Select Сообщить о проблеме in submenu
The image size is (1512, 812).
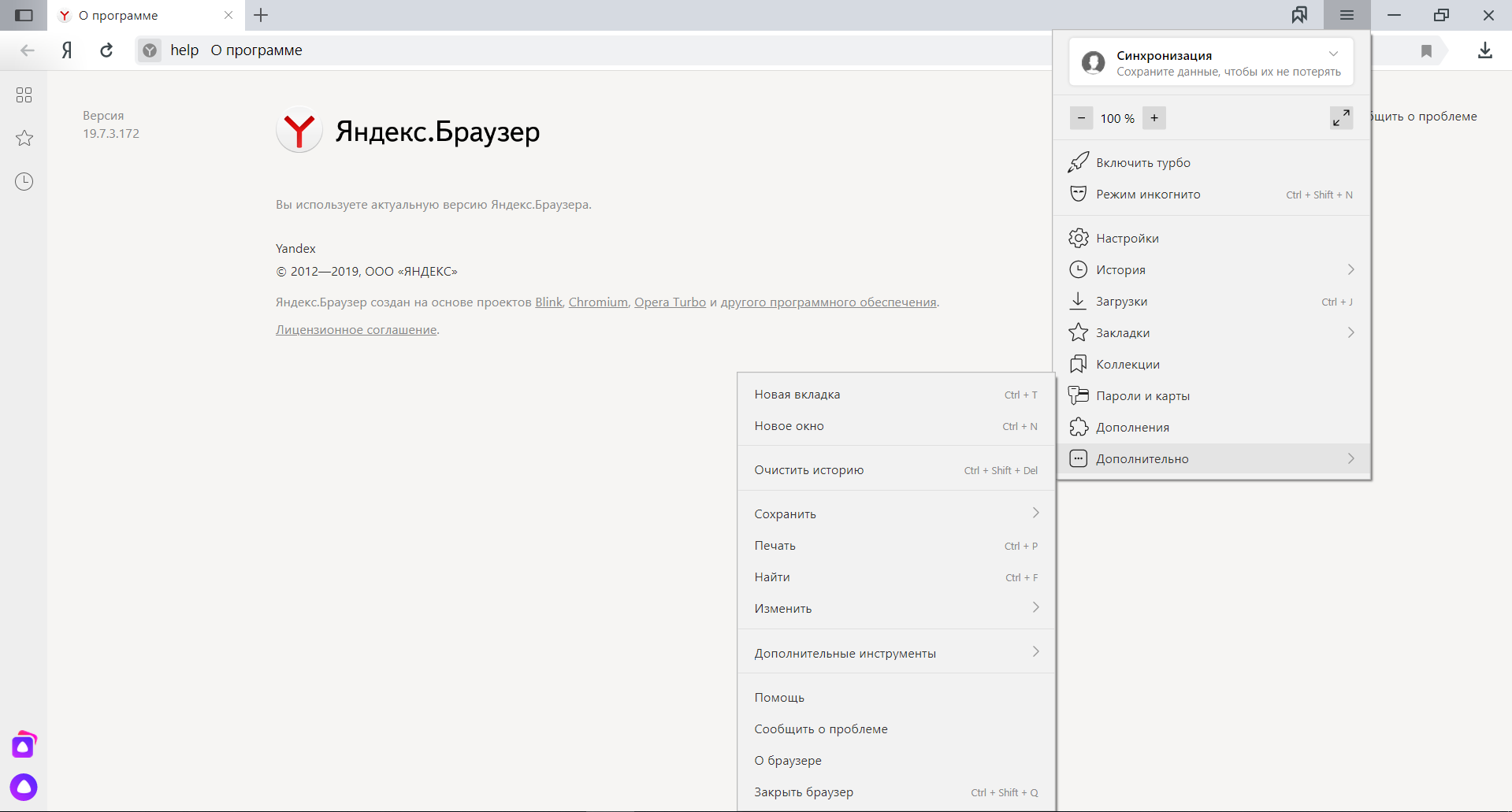click(896, 729)
